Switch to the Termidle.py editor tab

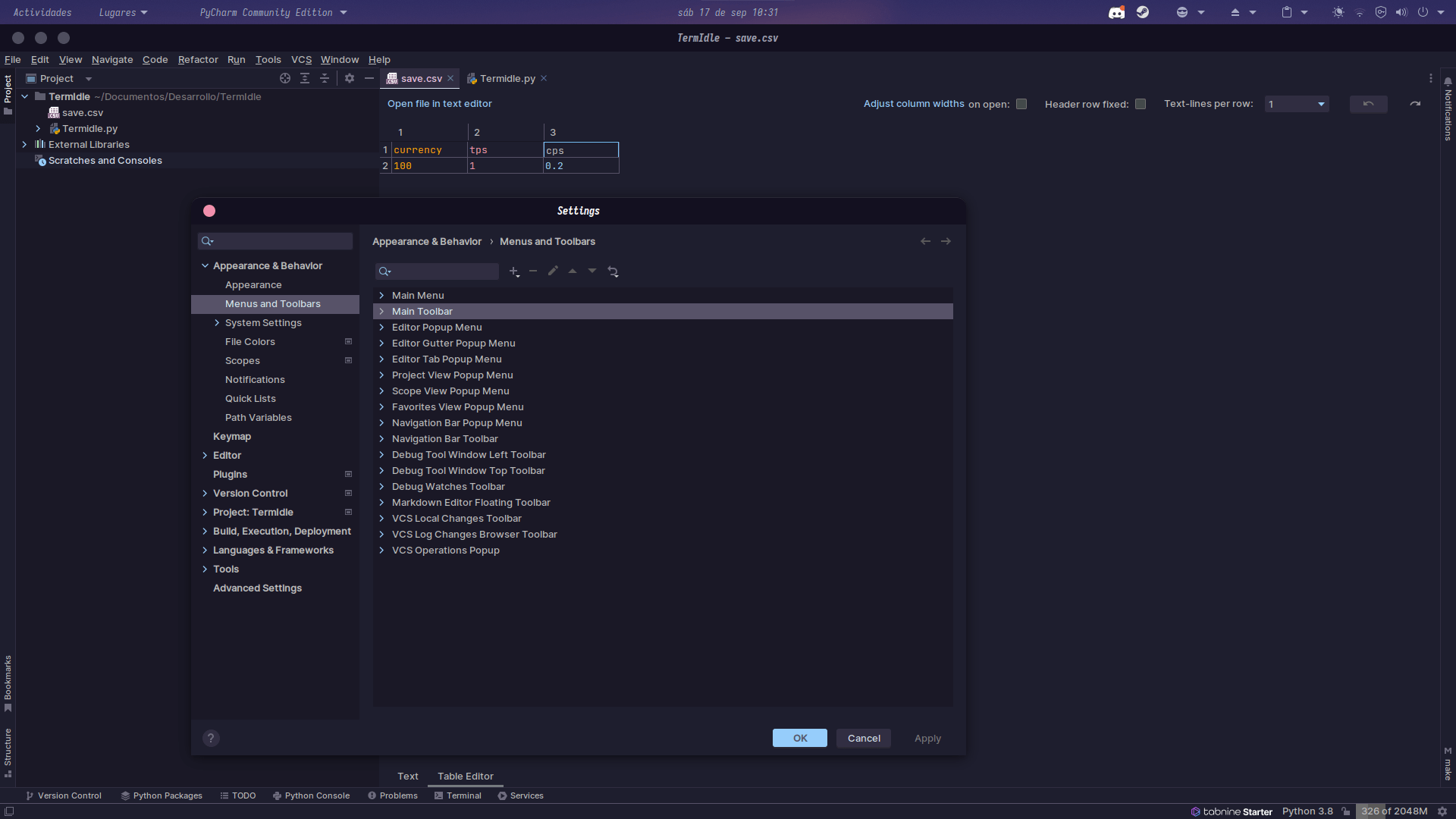(507, 78)
